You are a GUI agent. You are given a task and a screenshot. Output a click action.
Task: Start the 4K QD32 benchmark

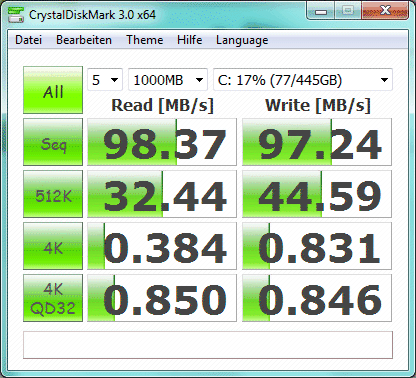pos(53,298)
